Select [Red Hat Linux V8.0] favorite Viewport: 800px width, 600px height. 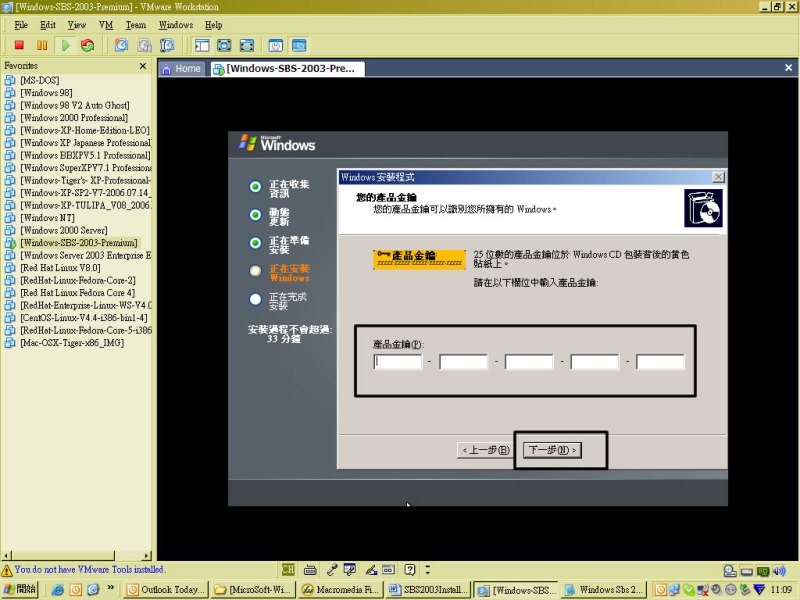(60, 268)
